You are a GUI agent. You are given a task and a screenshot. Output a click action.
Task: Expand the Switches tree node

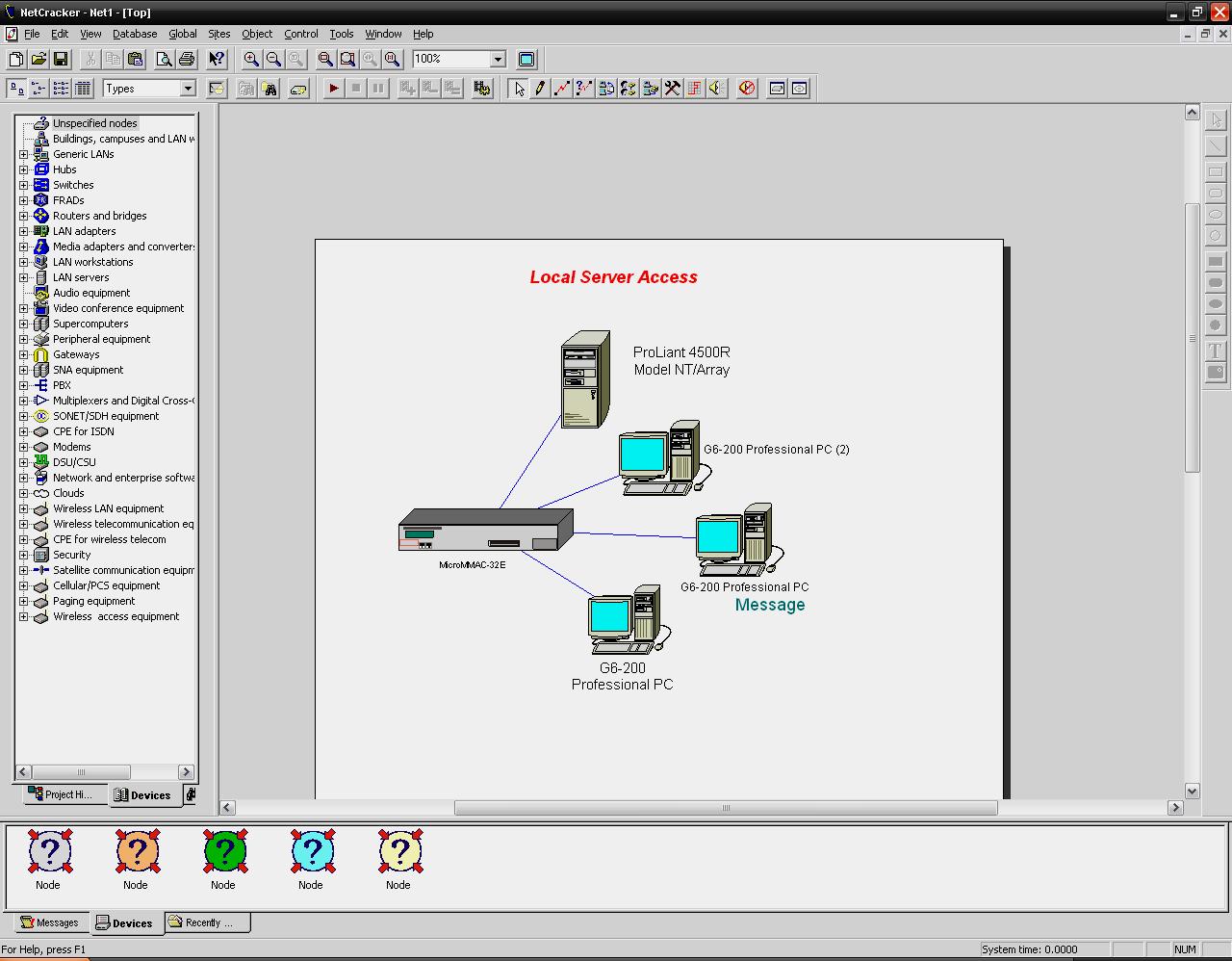(24, 185)
